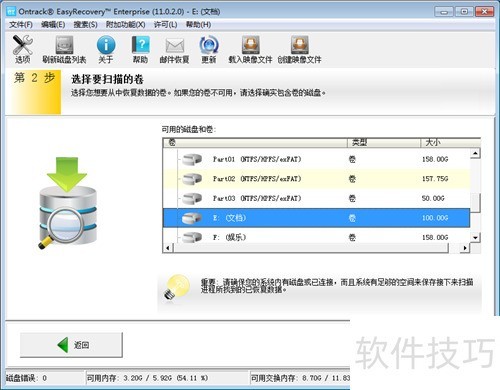Viewport: 500px width, 390px height.
Task: Click the 返回 back button
Action: [71, 345]
